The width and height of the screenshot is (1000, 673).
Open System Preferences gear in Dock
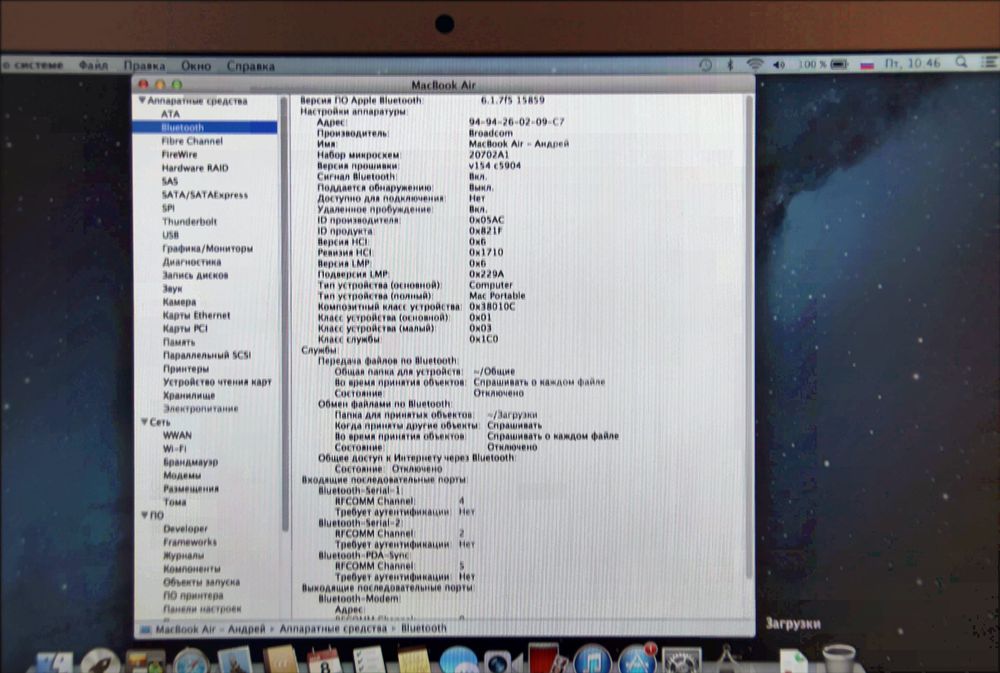681,660
